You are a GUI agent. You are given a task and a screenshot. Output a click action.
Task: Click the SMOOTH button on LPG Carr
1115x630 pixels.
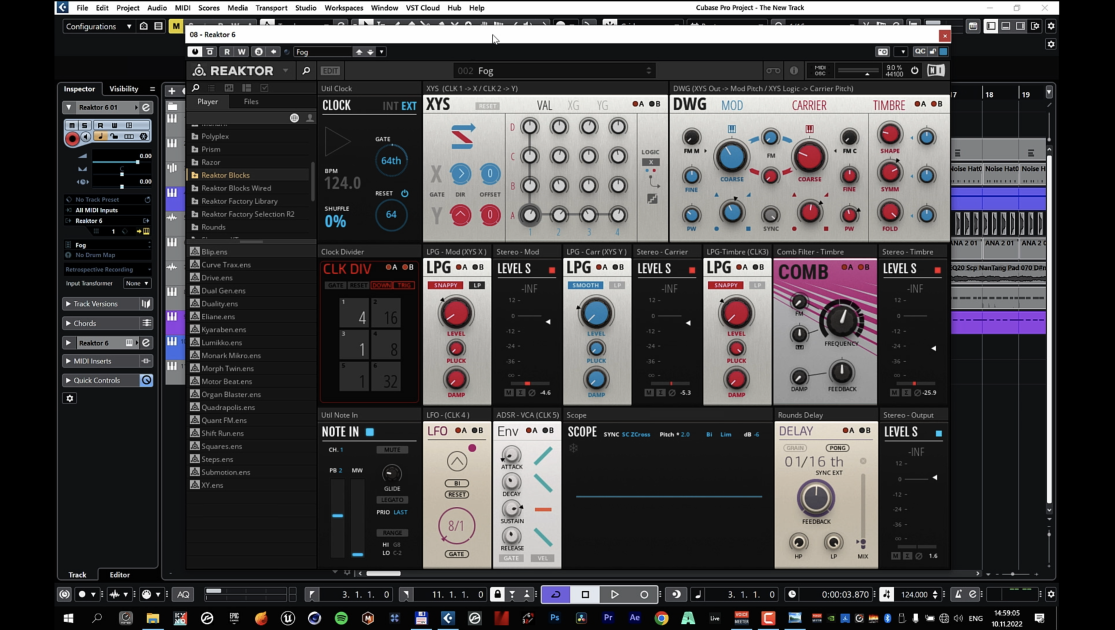(x=585, y=285)
